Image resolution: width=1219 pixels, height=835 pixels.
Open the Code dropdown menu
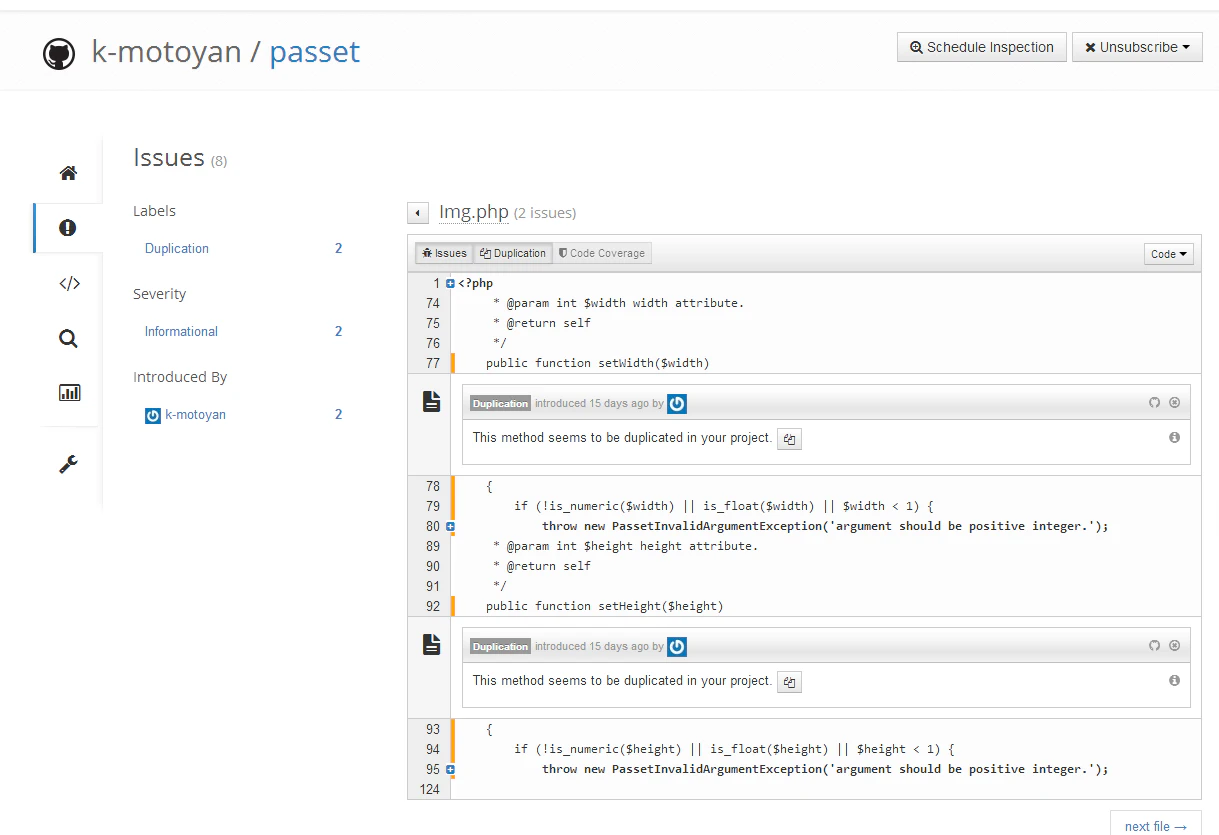1169,254
